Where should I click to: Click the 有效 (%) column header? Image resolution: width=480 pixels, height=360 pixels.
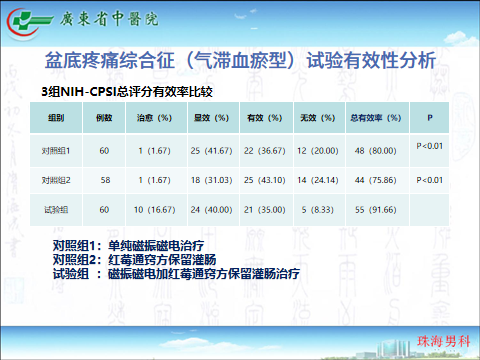click(x=266, y=118)
